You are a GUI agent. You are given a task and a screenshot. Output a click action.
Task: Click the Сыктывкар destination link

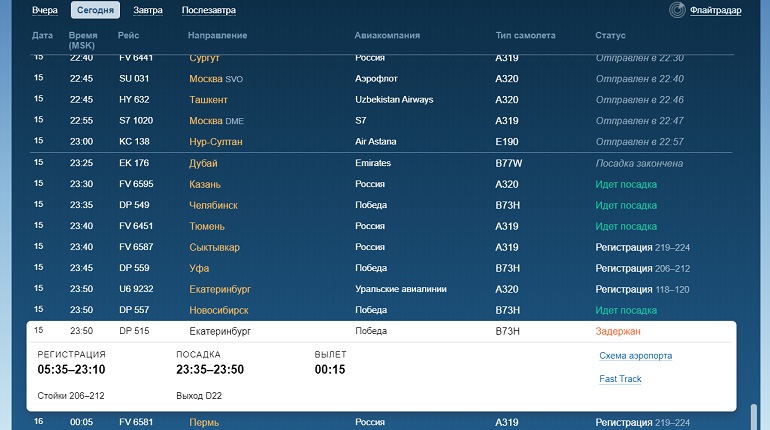point(214,247)
